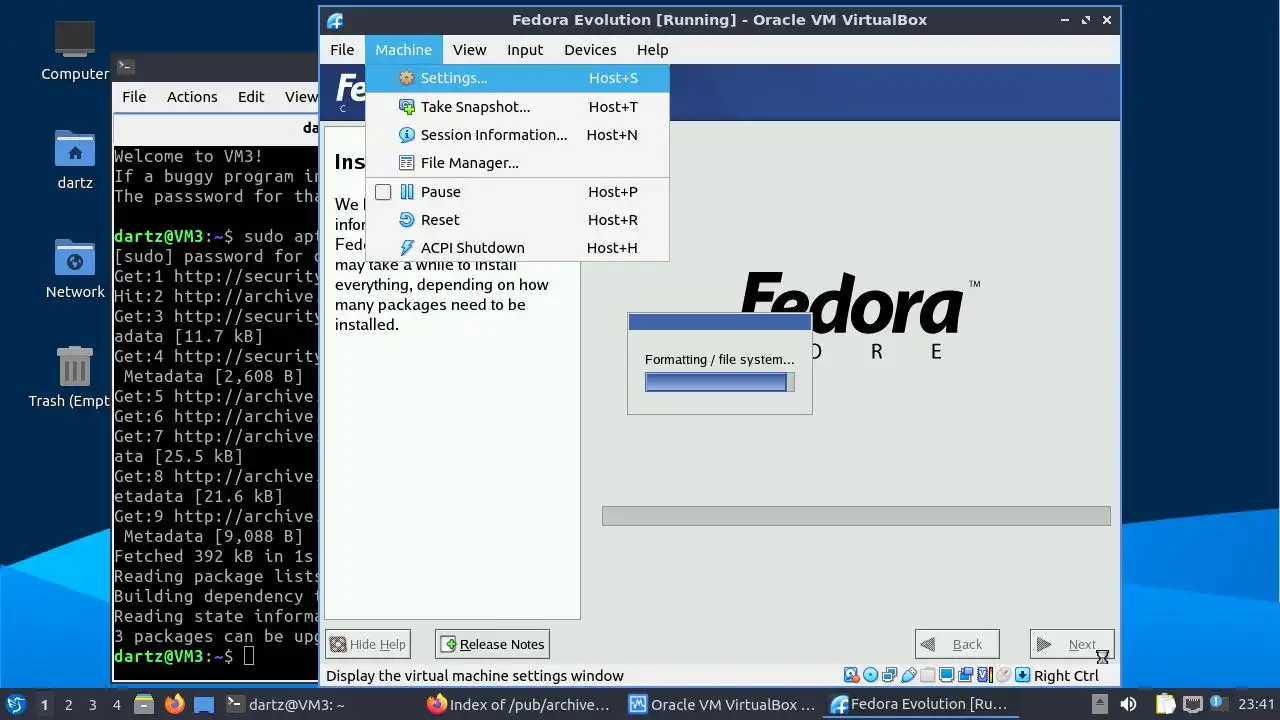Open the application launcher bird icon
Viewport: 1280px width, 720px height.
coord(15,704)
